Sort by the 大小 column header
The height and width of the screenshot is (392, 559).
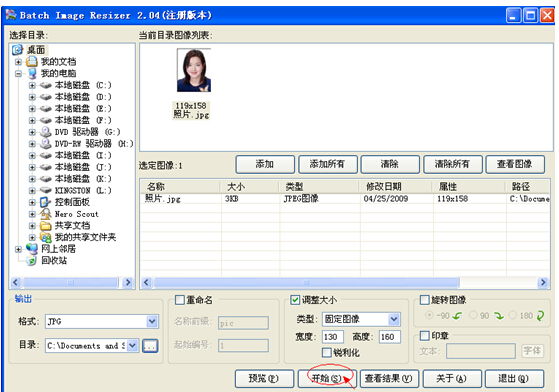[250, 186]
